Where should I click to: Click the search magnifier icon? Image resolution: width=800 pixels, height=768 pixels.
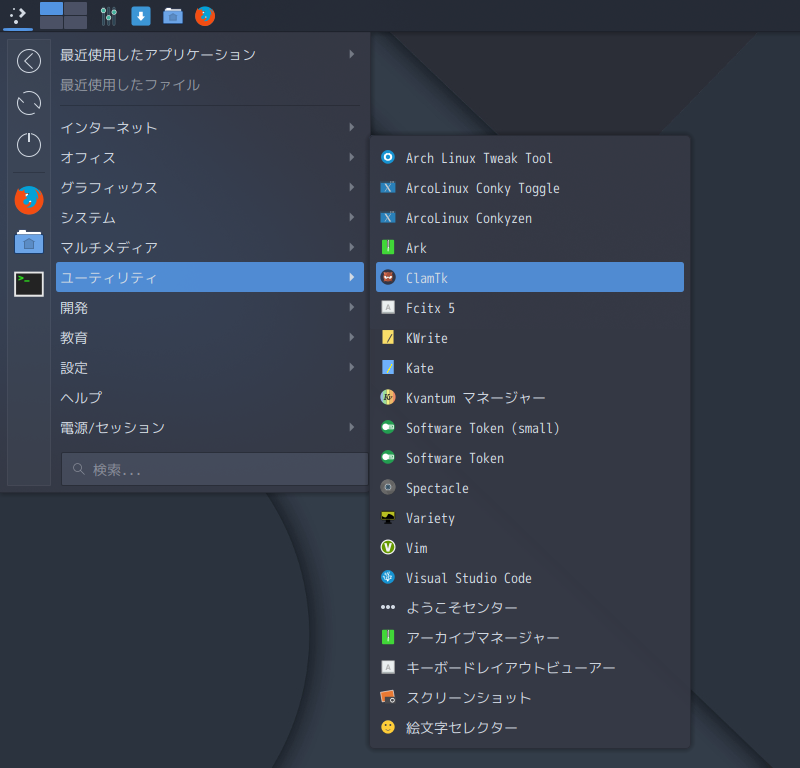click(79, 468)
